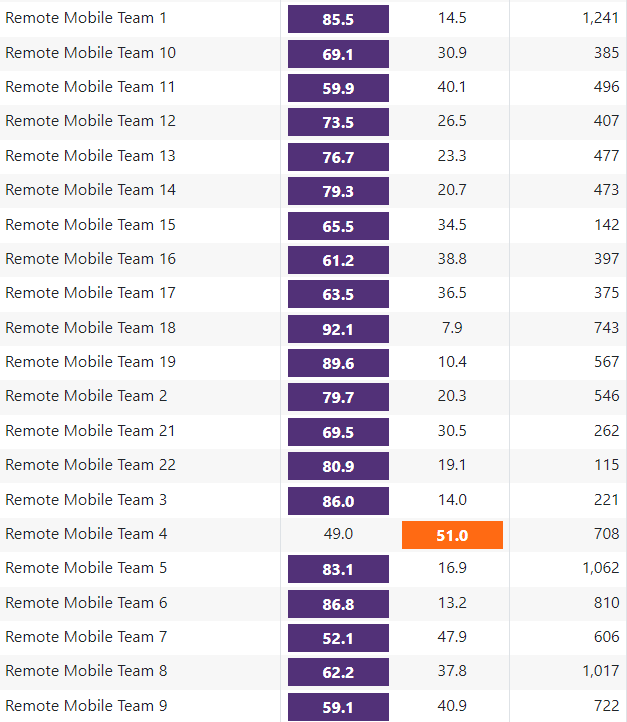Select the purple 89.6 bar for Team 19
Image resolution: width=627 pixels, height=722 pixels.
pyautogui.click(x=338, y=363)
